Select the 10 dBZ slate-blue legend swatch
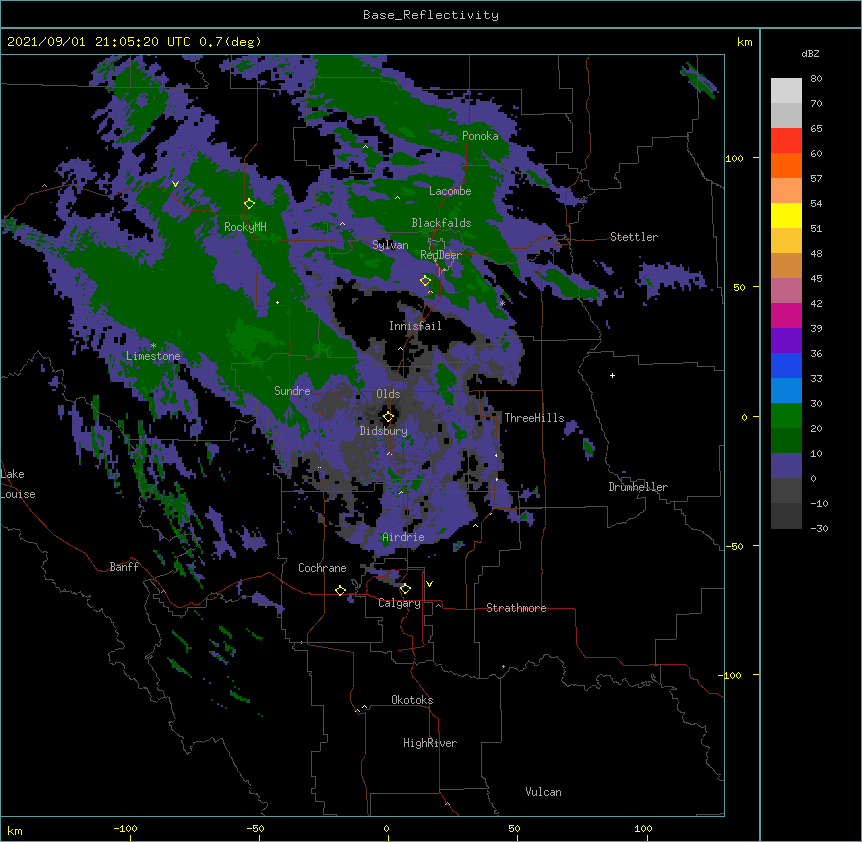862x842 pixels. click(786, 466)
